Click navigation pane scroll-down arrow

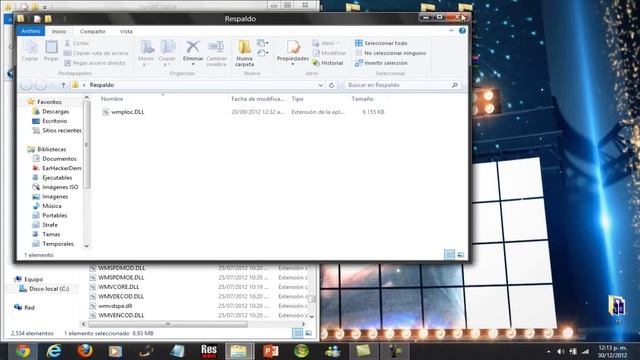pyautogui.click(x=86, y=246)
